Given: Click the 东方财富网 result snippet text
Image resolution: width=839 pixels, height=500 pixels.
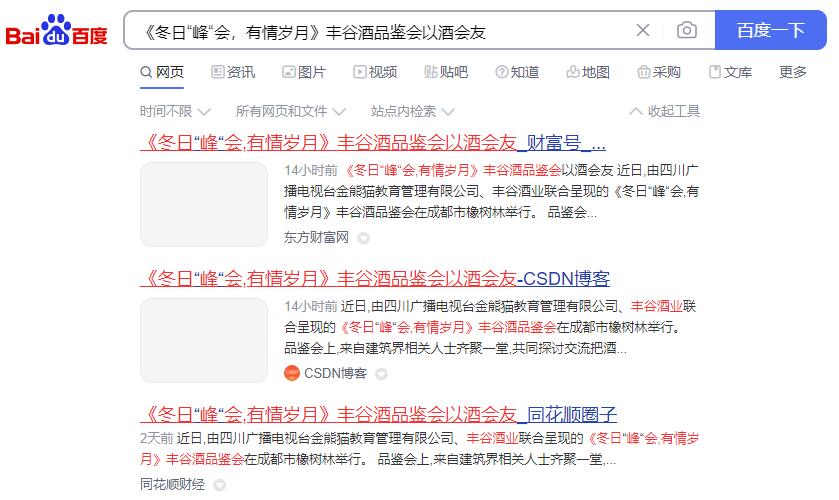Looking at the screenshot, I should [491, 191].
